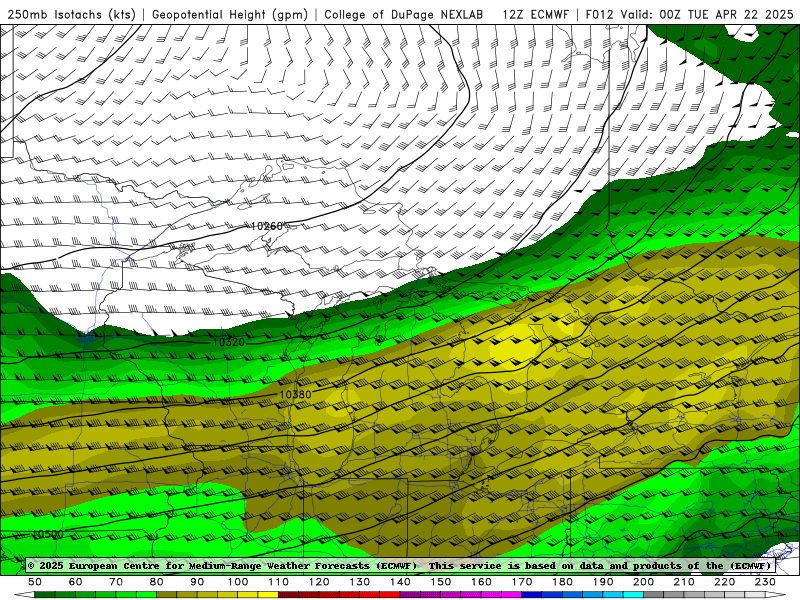
Task: Click the 10260 height contour label
Action: 266,226
